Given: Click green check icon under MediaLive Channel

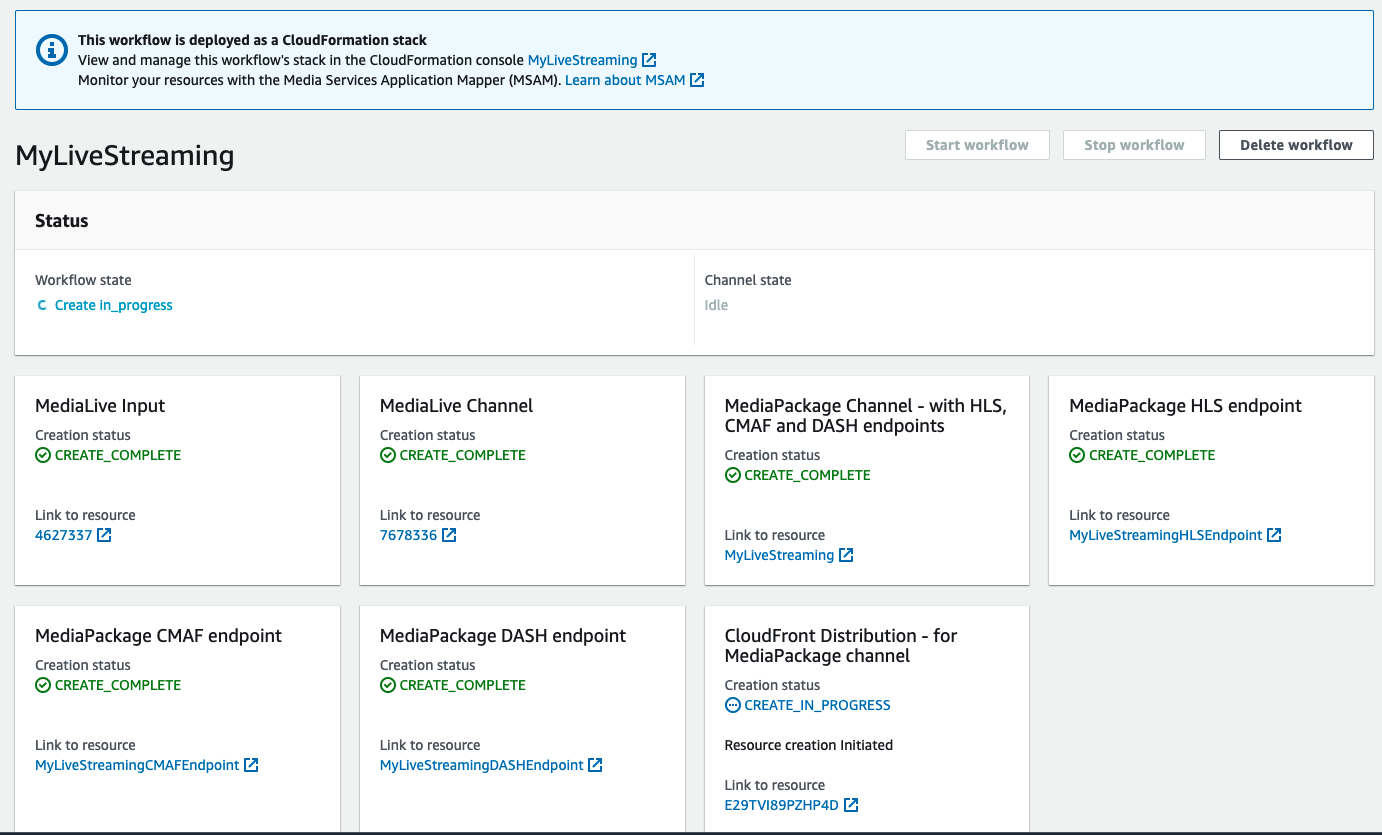Looking at the screenshot, I should pyautogui.click(x=388, y=455).
